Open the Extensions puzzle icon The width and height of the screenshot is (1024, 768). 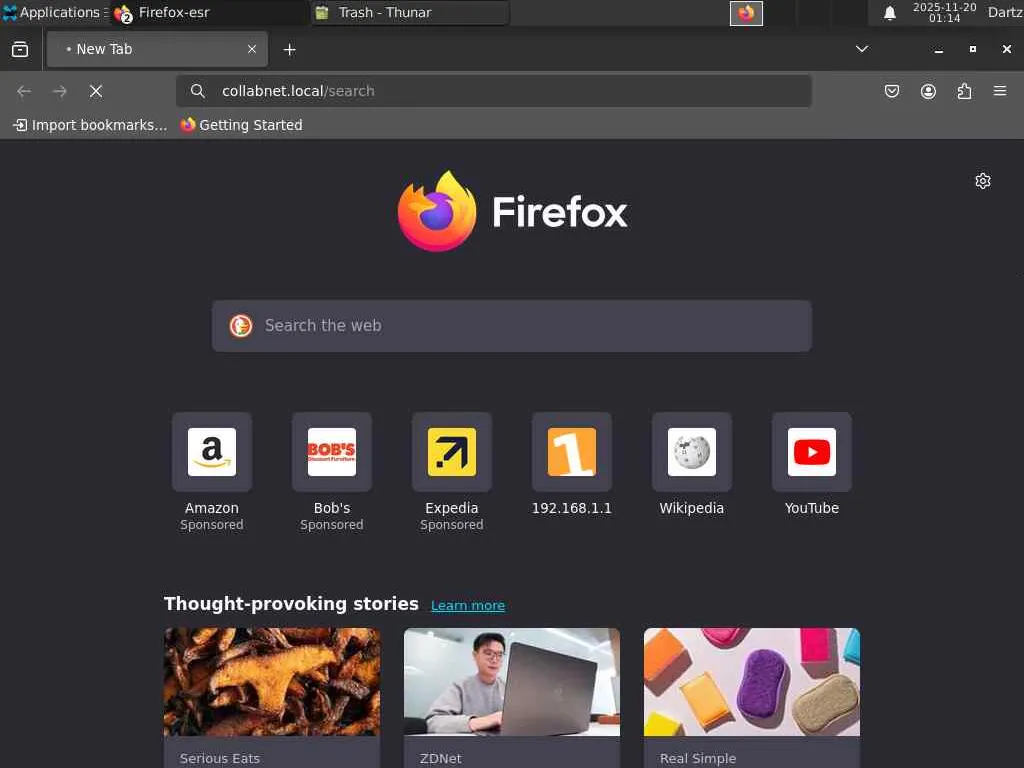pos(964,91)
